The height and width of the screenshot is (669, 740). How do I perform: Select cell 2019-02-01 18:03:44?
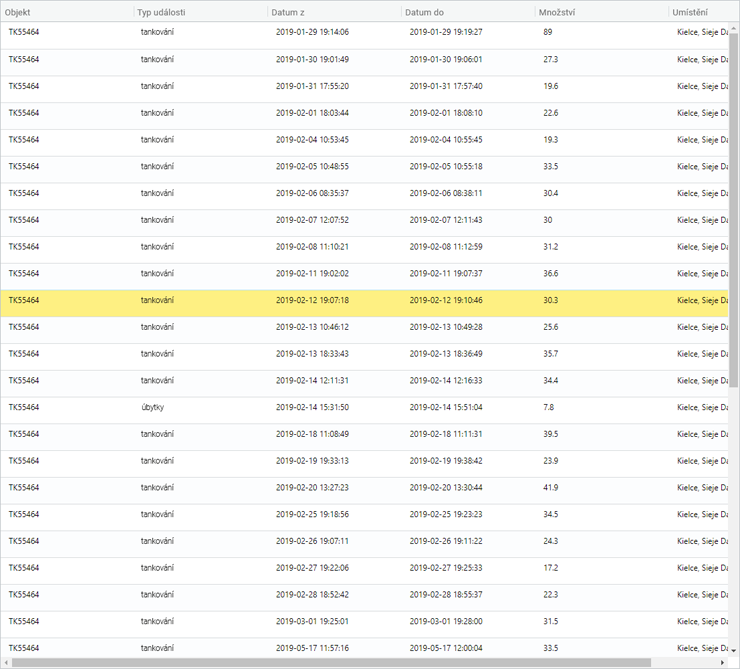point(312,113)
